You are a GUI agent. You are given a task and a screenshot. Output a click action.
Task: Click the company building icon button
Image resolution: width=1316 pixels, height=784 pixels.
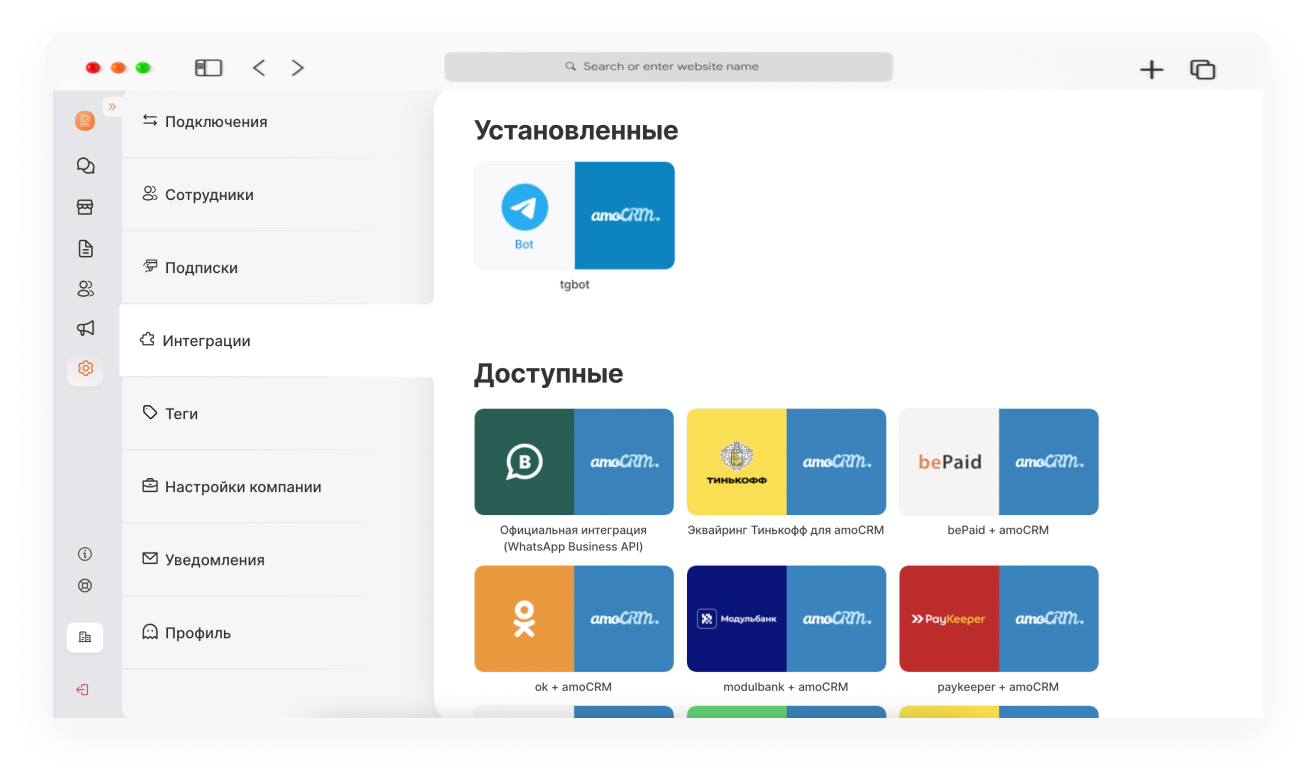tap(85, 638)
